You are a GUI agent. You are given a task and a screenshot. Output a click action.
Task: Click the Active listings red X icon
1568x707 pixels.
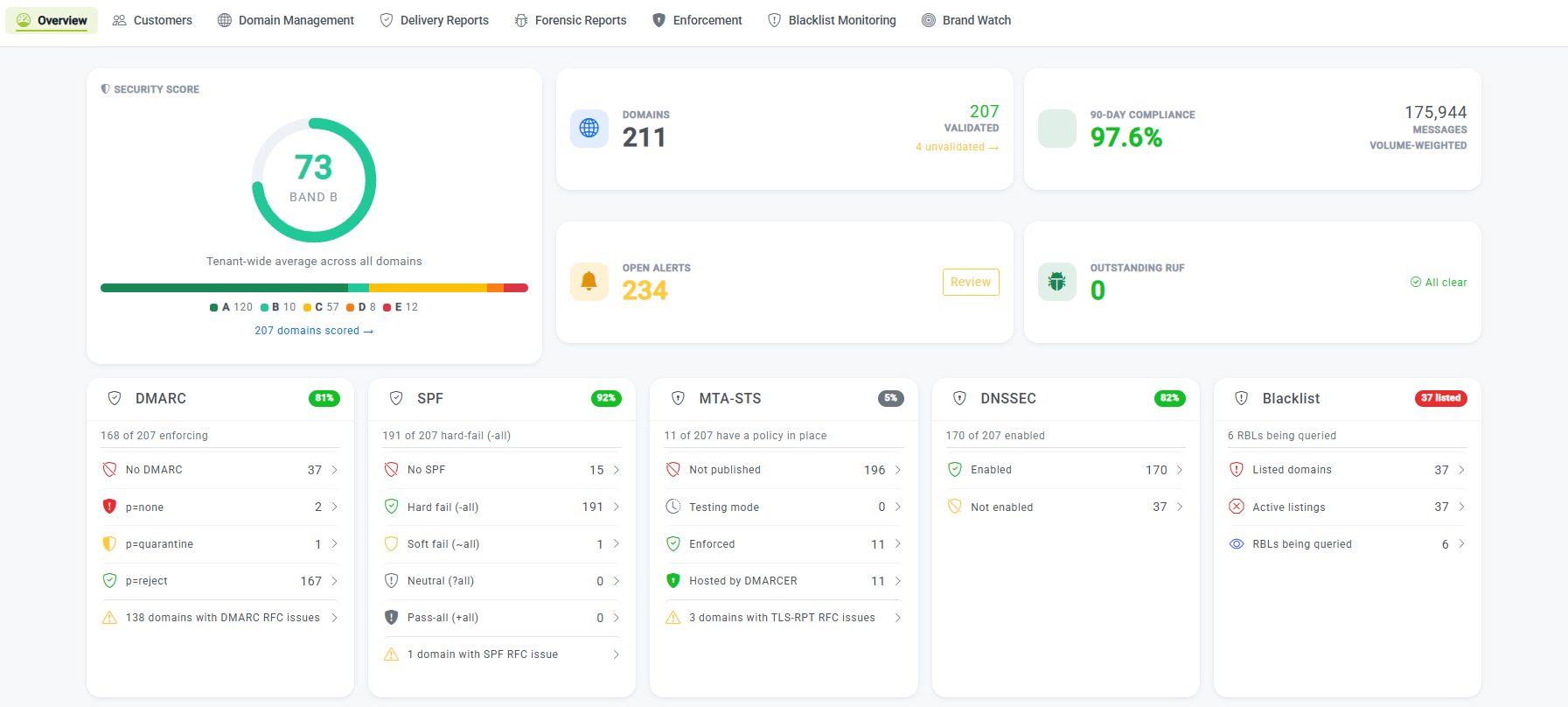coord(1237,507)
